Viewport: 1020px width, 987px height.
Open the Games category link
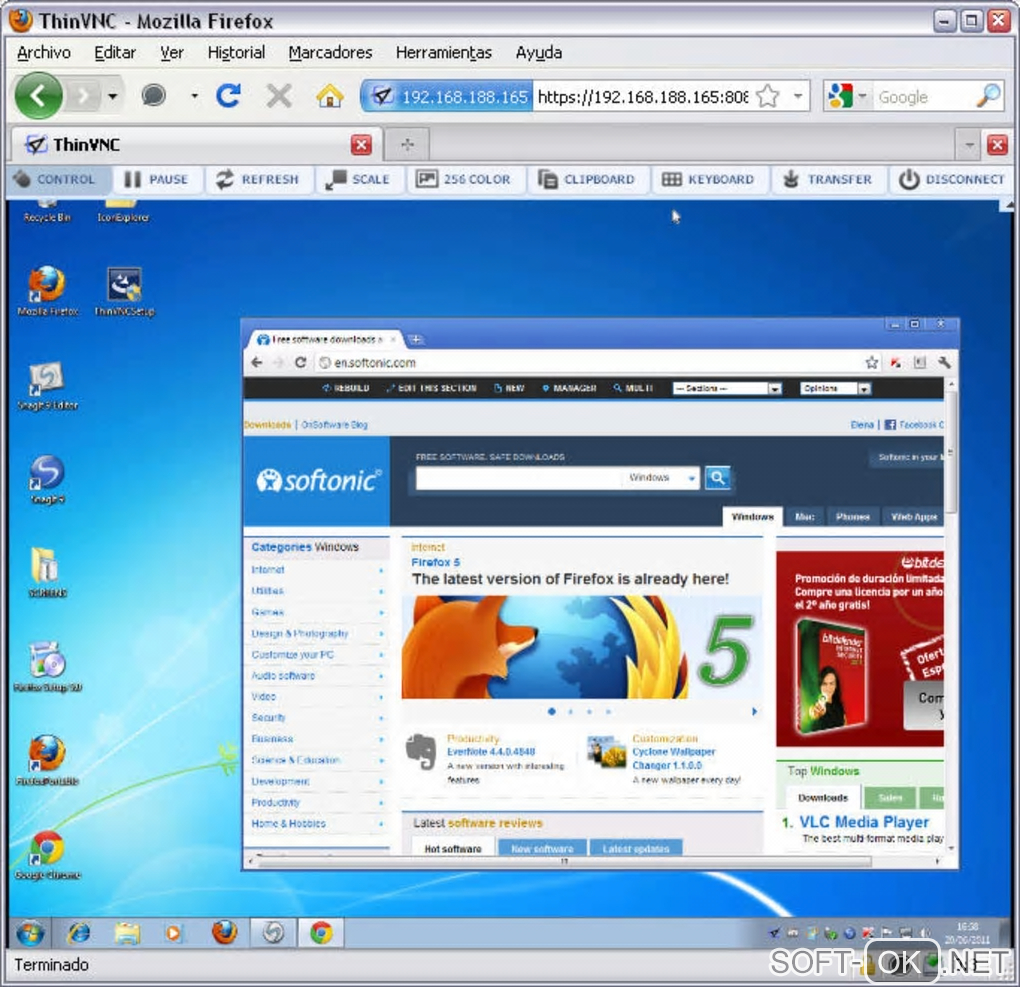coord(267,612)
